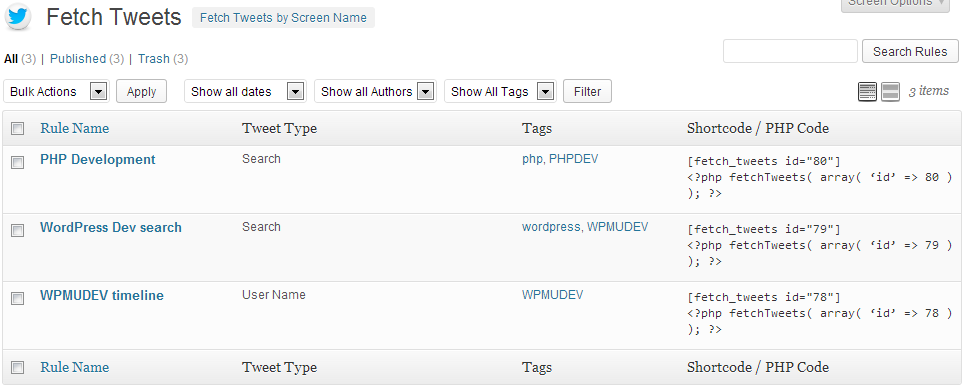The height and width of the screenshot is (390, 967).
Task: Open the Show all Authors dropdown
Action: [x=375, y=91]
